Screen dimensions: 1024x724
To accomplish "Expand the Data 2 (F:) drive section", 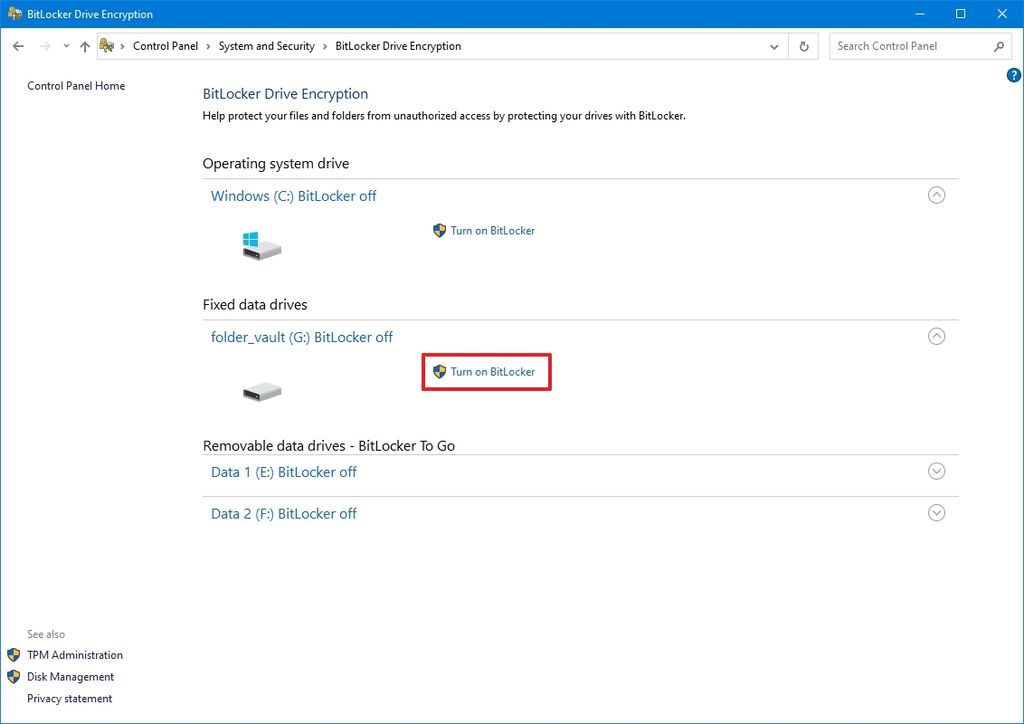I will click(x=937, y=512).
